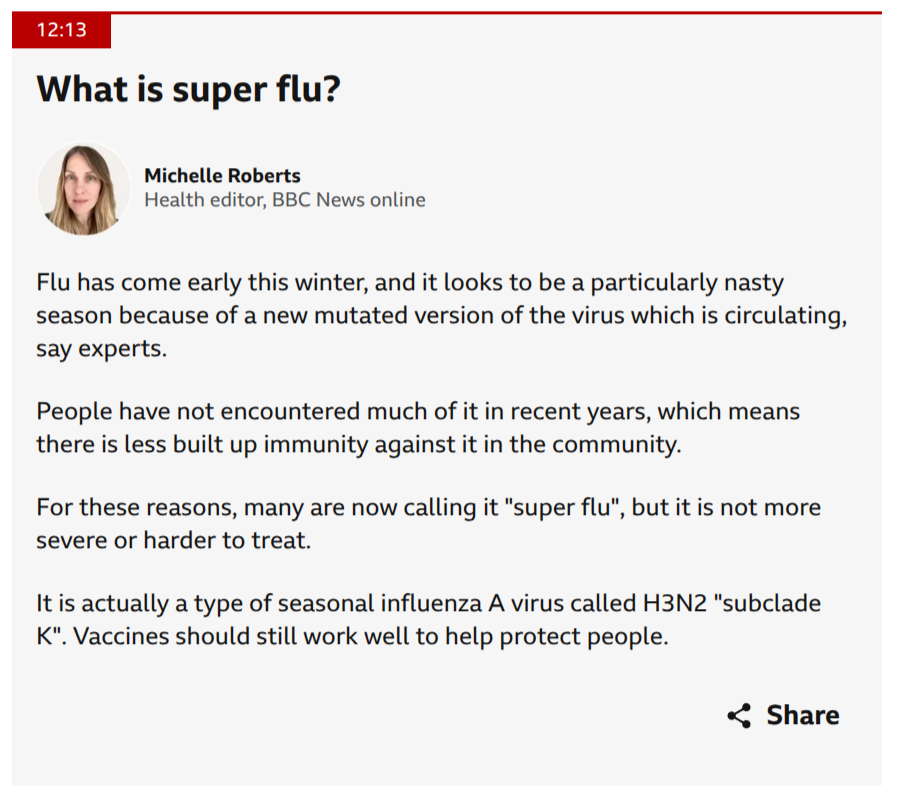Click the paragraph starting "People have not encountered"
This screenshot has width=907, height=799.
418,428
